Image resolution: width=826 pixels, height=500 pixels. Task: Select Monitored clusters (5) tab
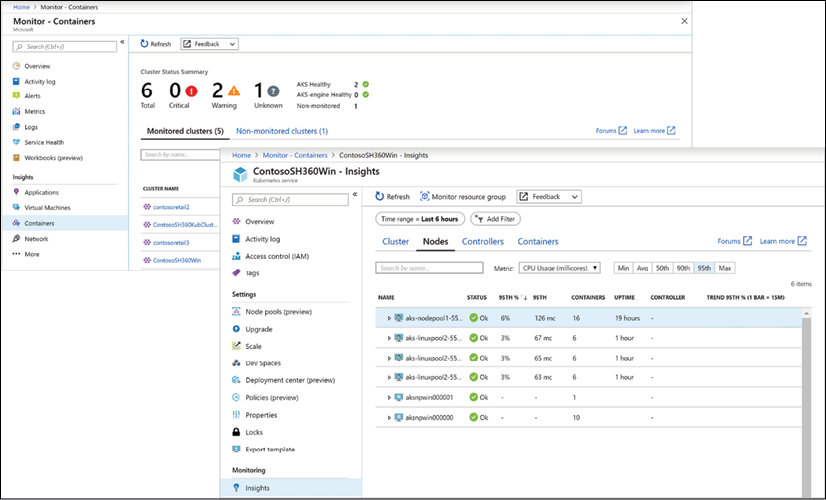[185, 131]
